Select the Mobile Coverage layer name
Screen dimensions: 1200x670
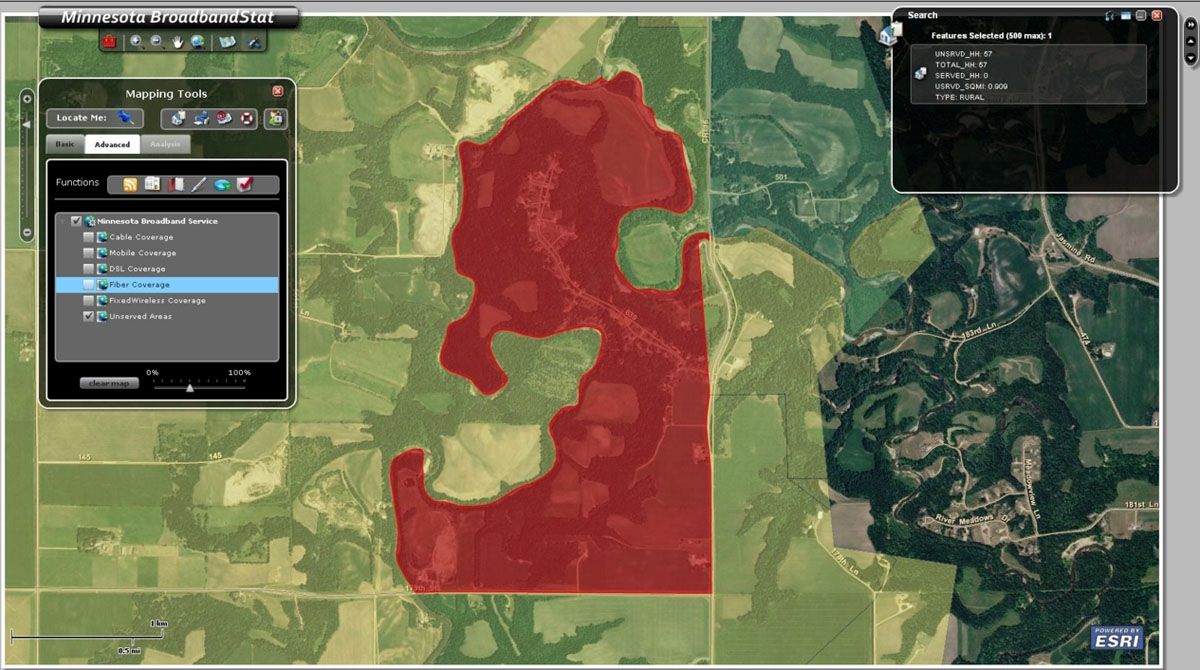(143, 253)
